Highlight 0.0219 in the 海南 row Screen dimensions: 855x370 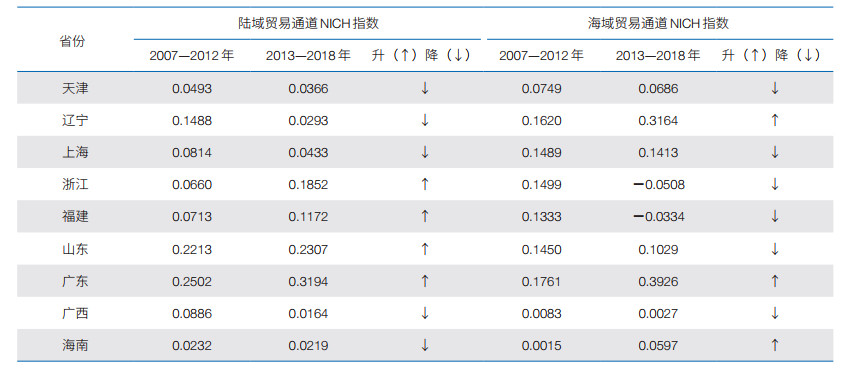[309, 346]
